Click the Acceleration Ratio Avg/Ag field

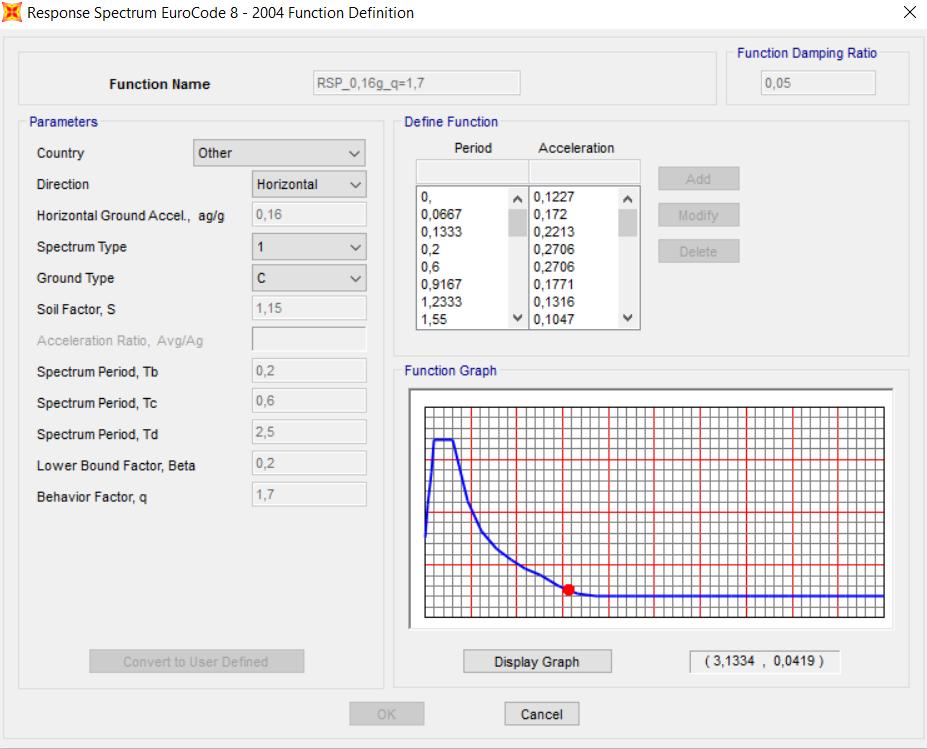coord(309,339)
